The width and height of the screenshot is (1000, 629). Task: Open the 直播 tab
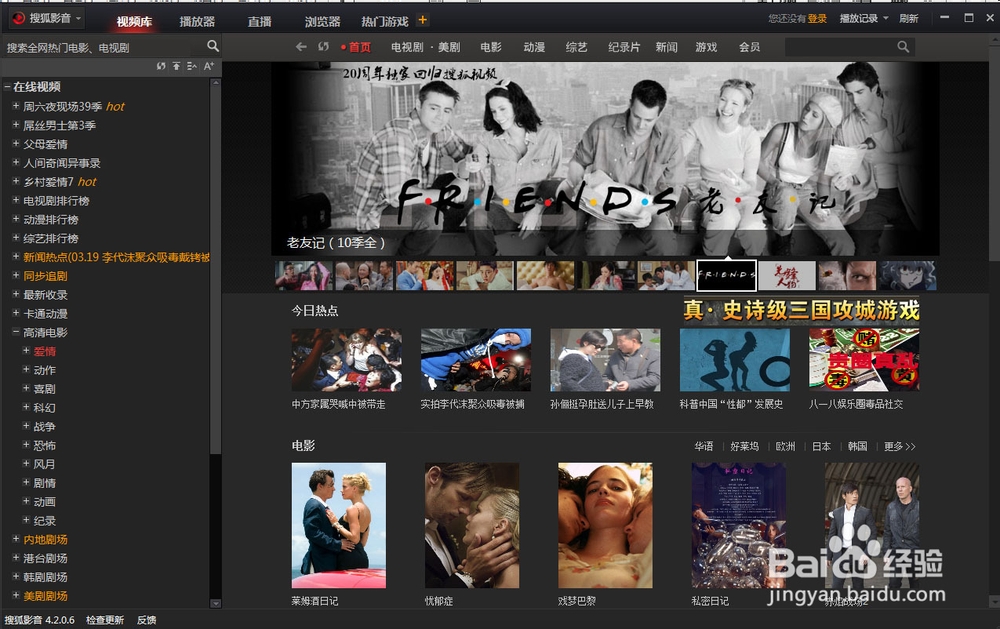[x=260, y=22]
